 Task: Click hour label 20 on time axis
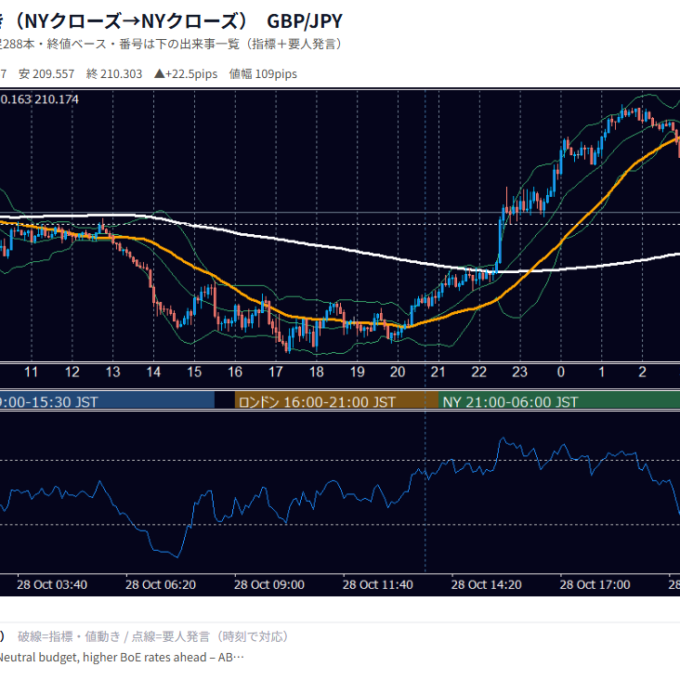point(398,372)
